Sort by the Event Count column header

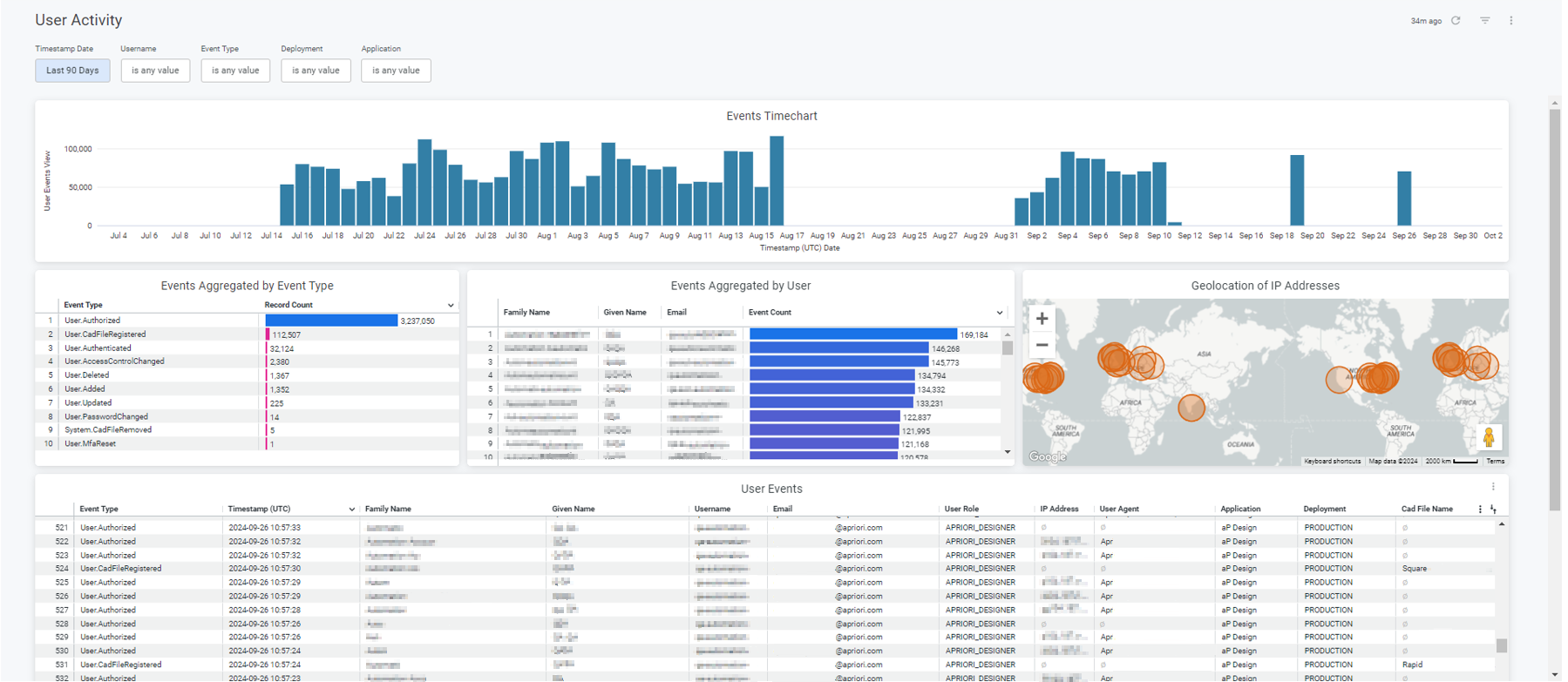(x=770, y=313)
